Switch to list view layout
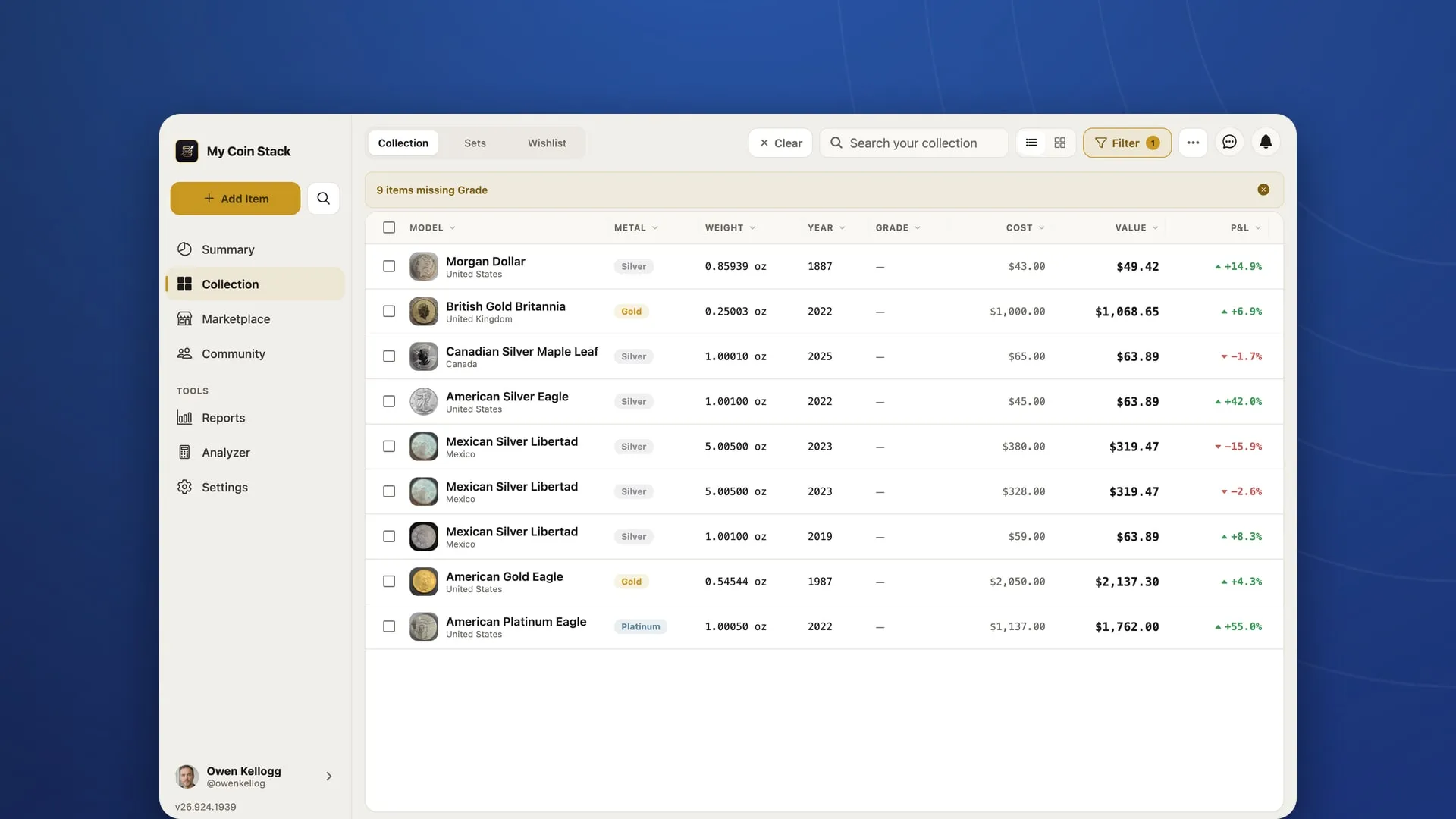This screenshot has width=1456, height=819. (1031, 143)
